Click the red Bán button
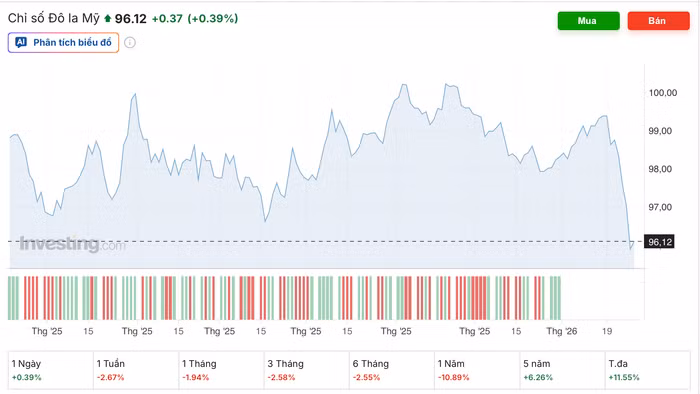 point(658,21)
